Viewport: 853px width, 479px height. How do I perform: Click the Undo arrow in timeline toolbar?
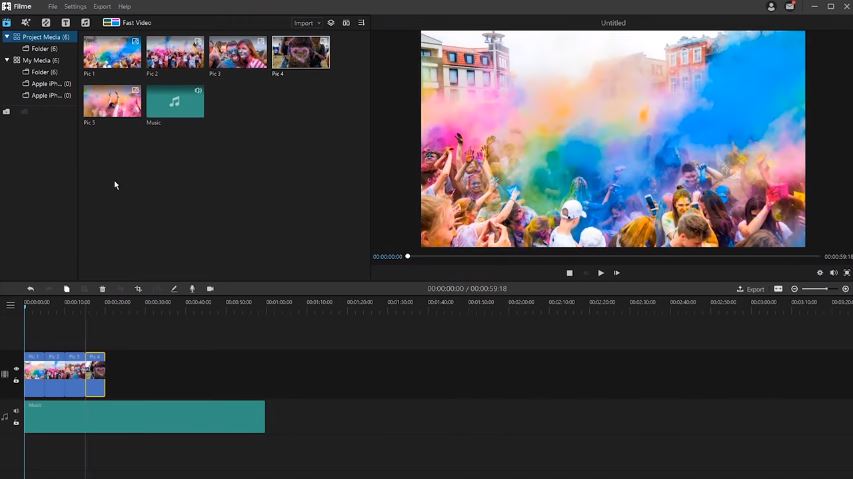pos(30,289)
